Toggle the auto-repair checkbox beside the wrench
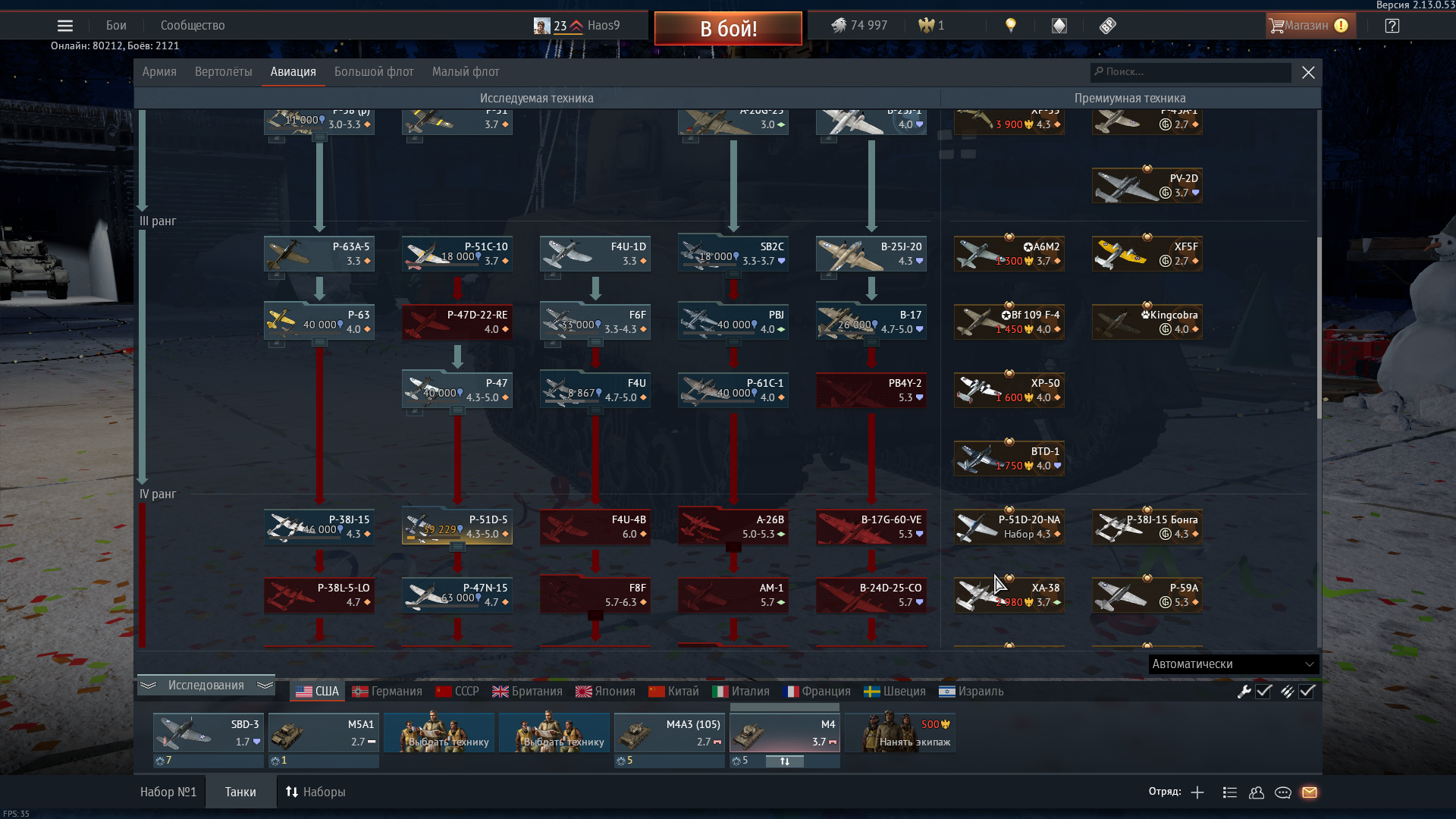 (x=1263, y=692)
